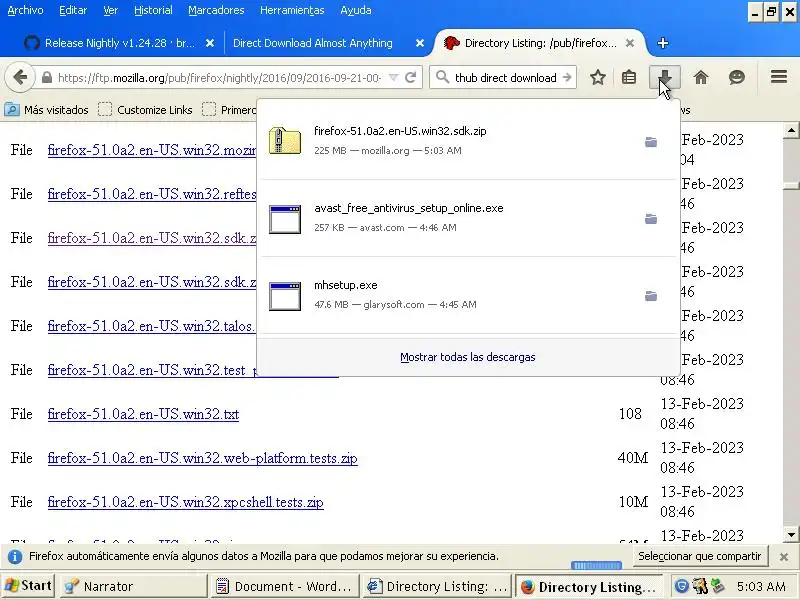Click the Back navigation arrow button

click(x=20, y=78)
